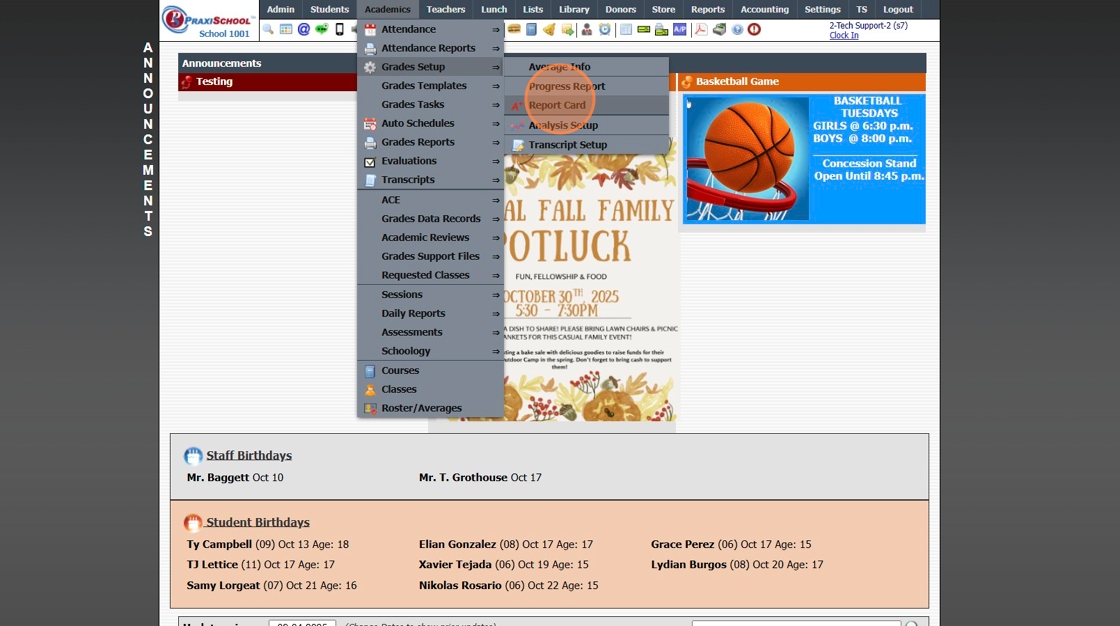Expand the Grades Tasks submenu arrow
The width and height of the screenshot is (1120, 626).
click(x=495, y=105)
